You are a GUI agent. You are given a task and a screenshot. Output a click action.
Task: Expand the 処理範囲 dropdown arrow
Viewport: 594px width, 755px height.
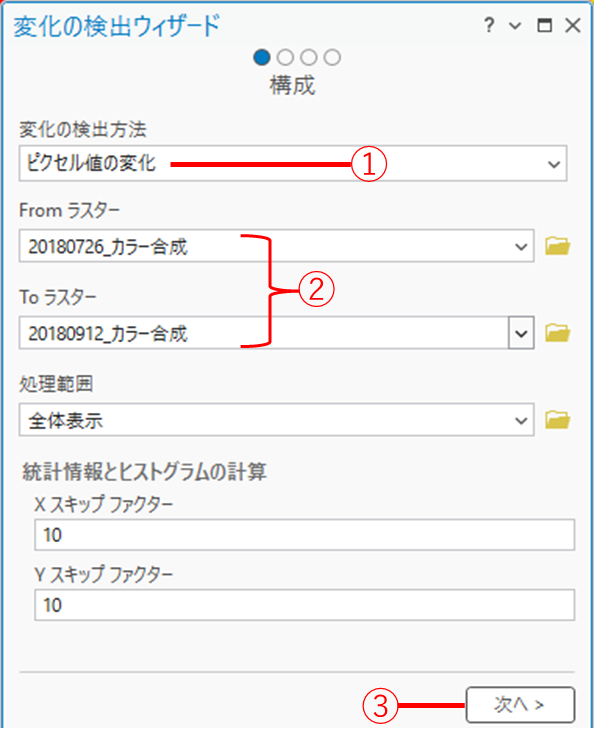(x=521, y=421)
